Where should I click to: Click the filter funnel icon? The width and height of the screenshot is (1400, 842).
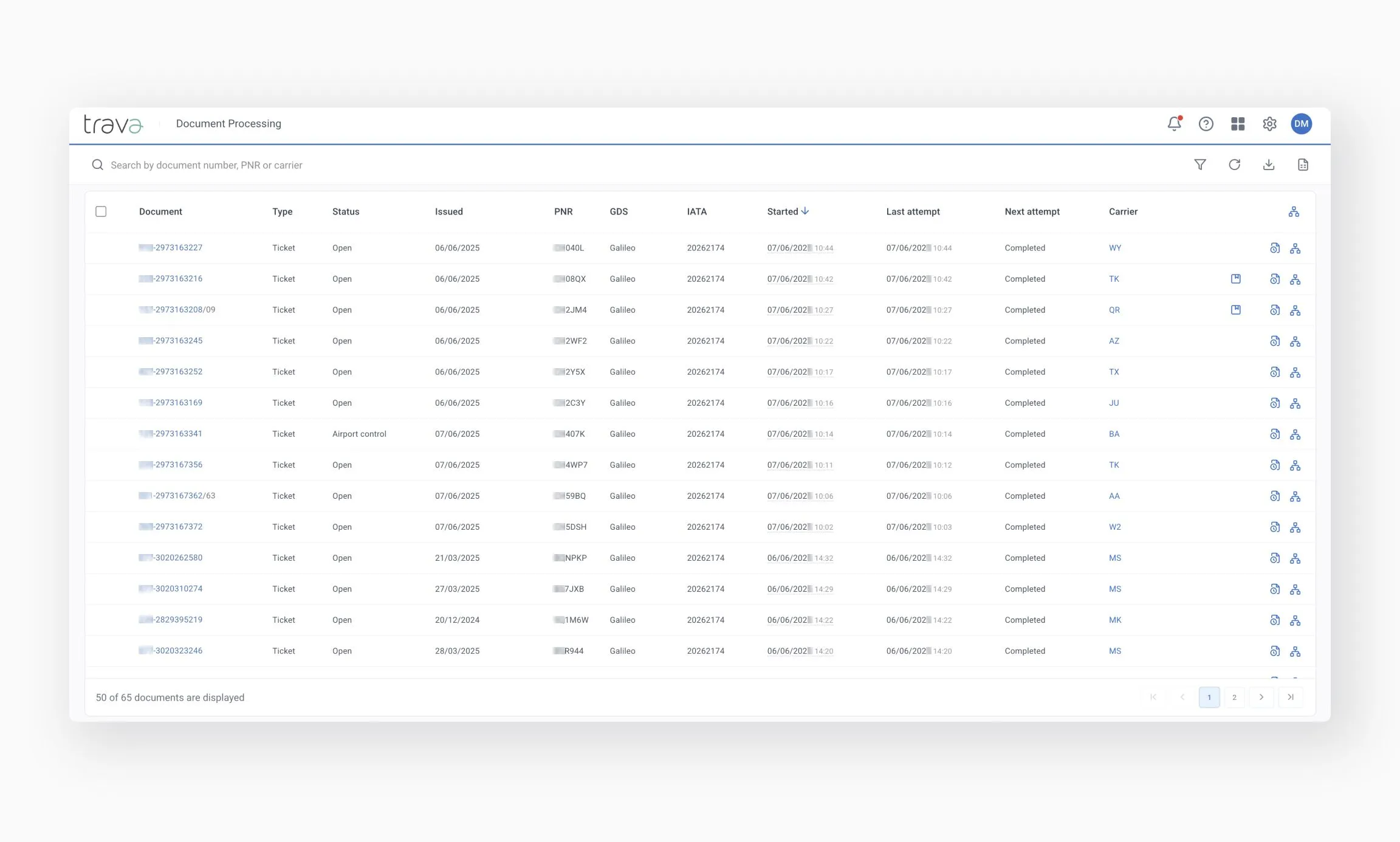[x=1200, y=165]
